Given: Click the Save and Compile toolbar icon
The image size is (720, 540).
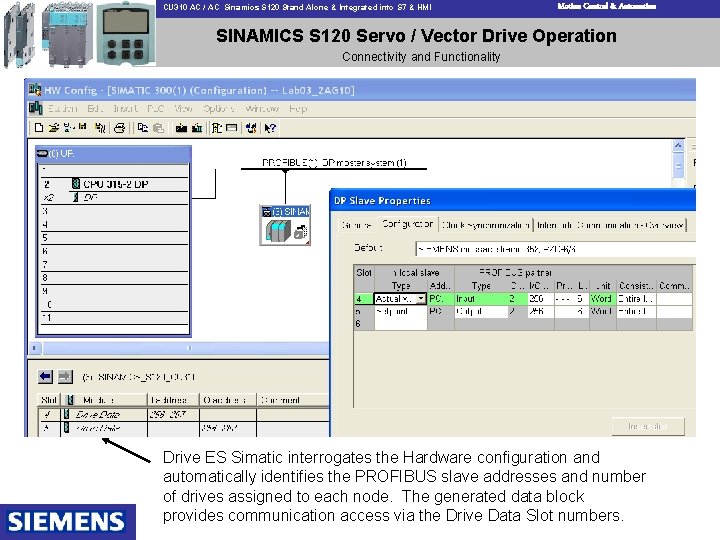Looking at the screenshot, I should pyautogui.click(x=100, y=128).
